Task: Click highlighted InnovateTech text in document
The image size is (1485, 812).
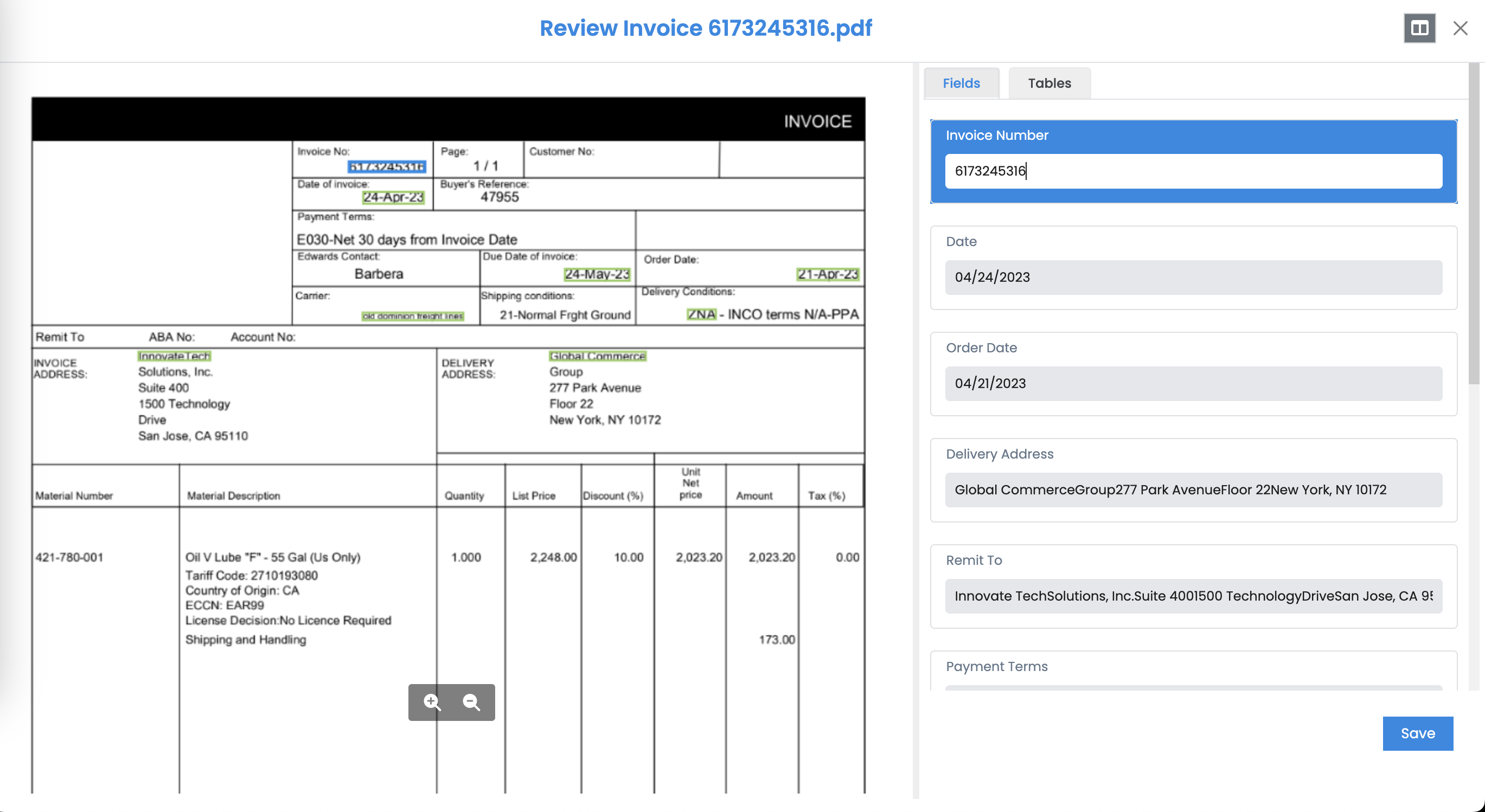Action: [x=174, y=356]
